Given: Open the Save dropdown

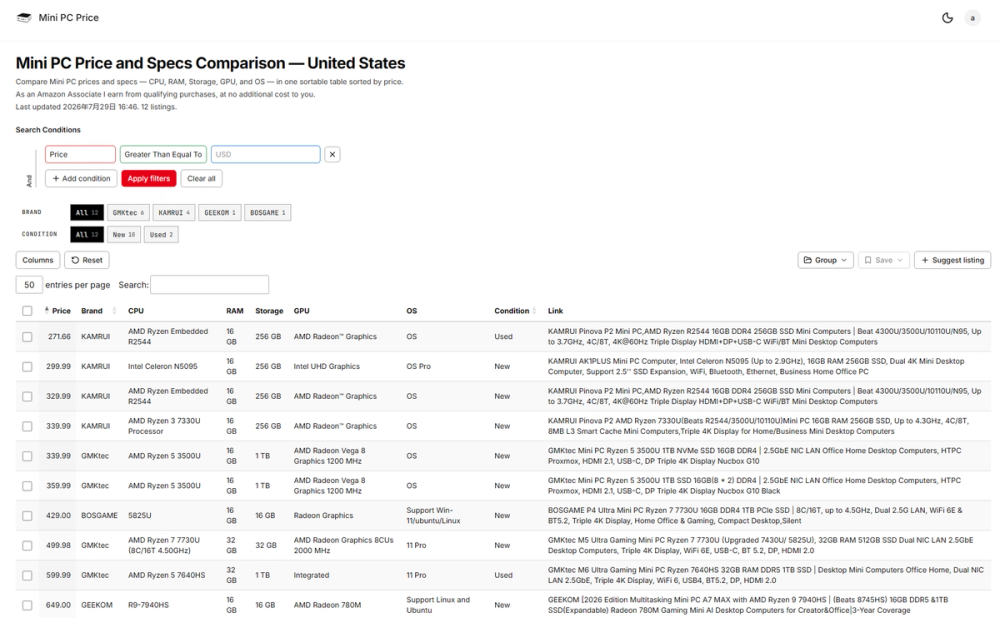Looking at the screenshot, I should 883,260.
